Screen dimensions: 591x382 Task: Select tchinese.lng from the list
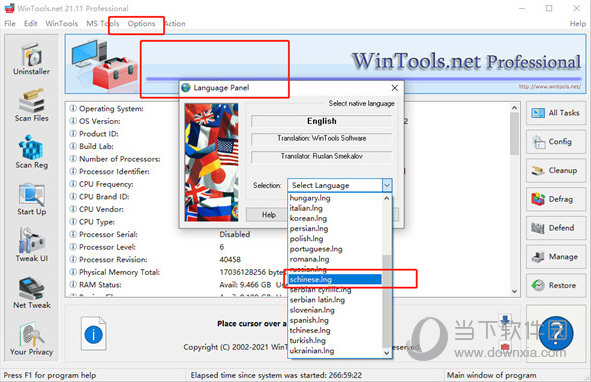pos(335,330)
